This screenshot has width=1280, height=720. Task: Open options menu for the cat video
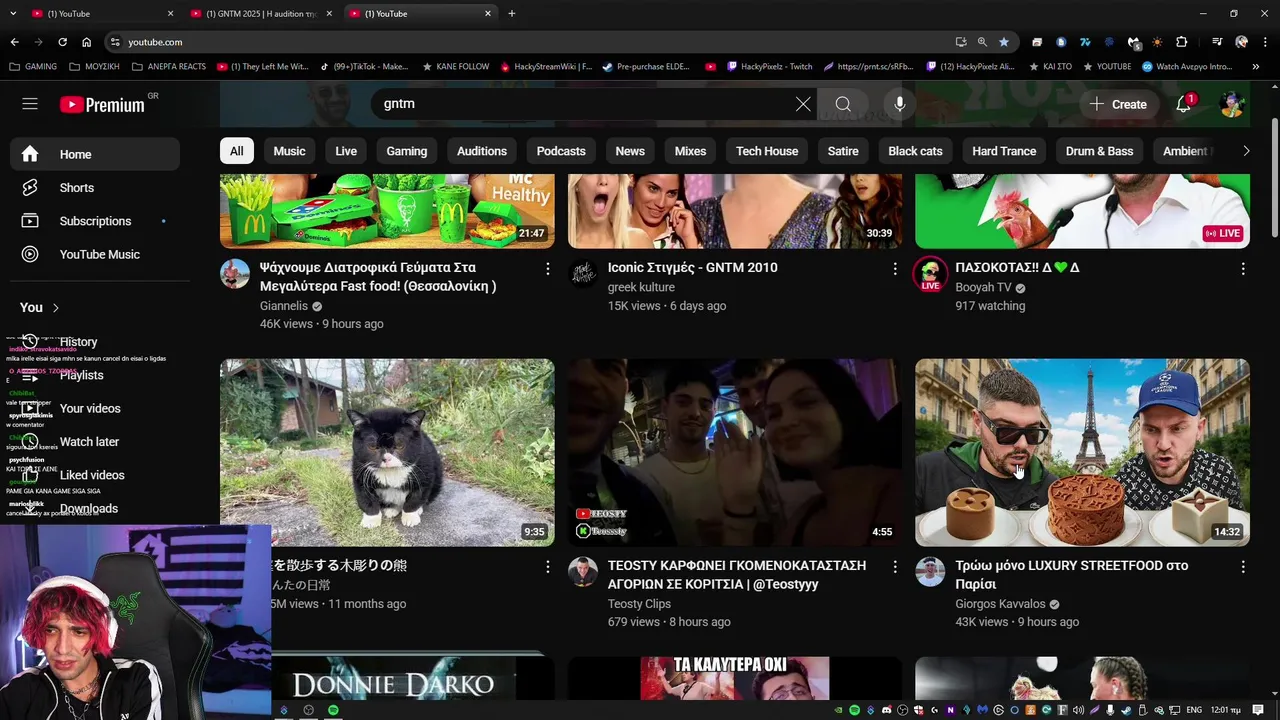[547, 567]
